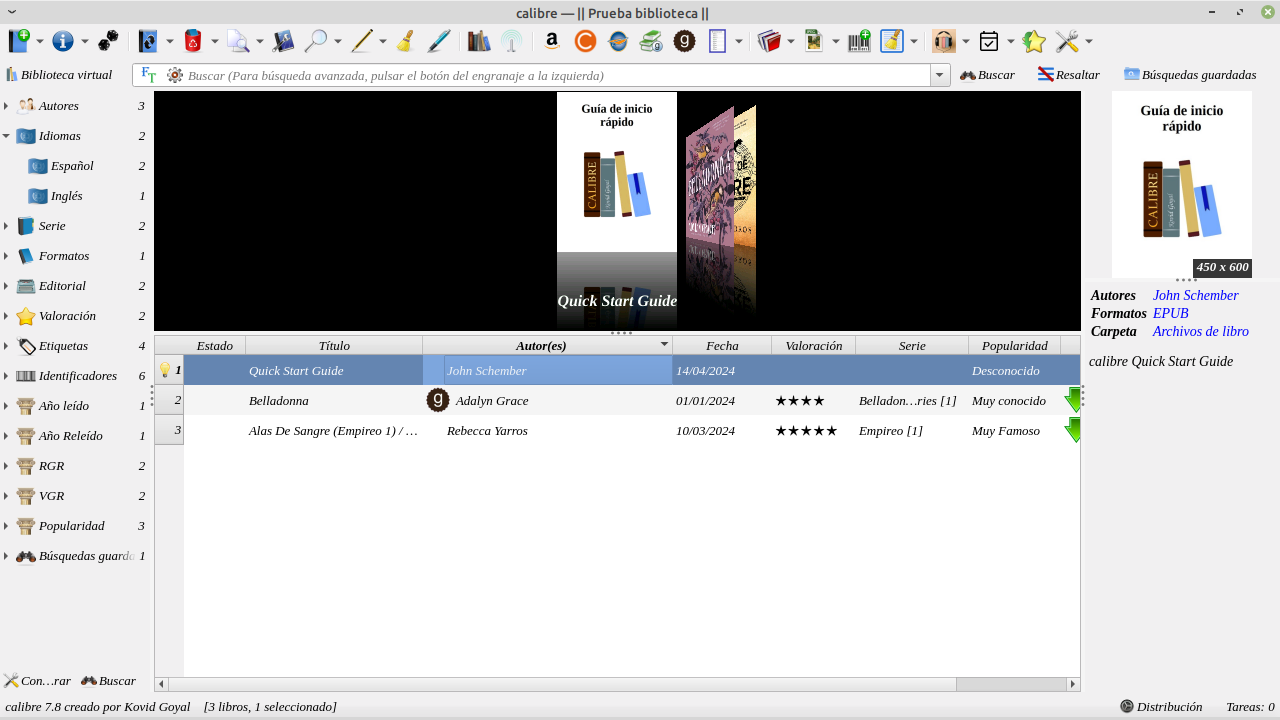Toggle the blue broom highlighted toolbar button
The image size is (1280, 720).
892,41
